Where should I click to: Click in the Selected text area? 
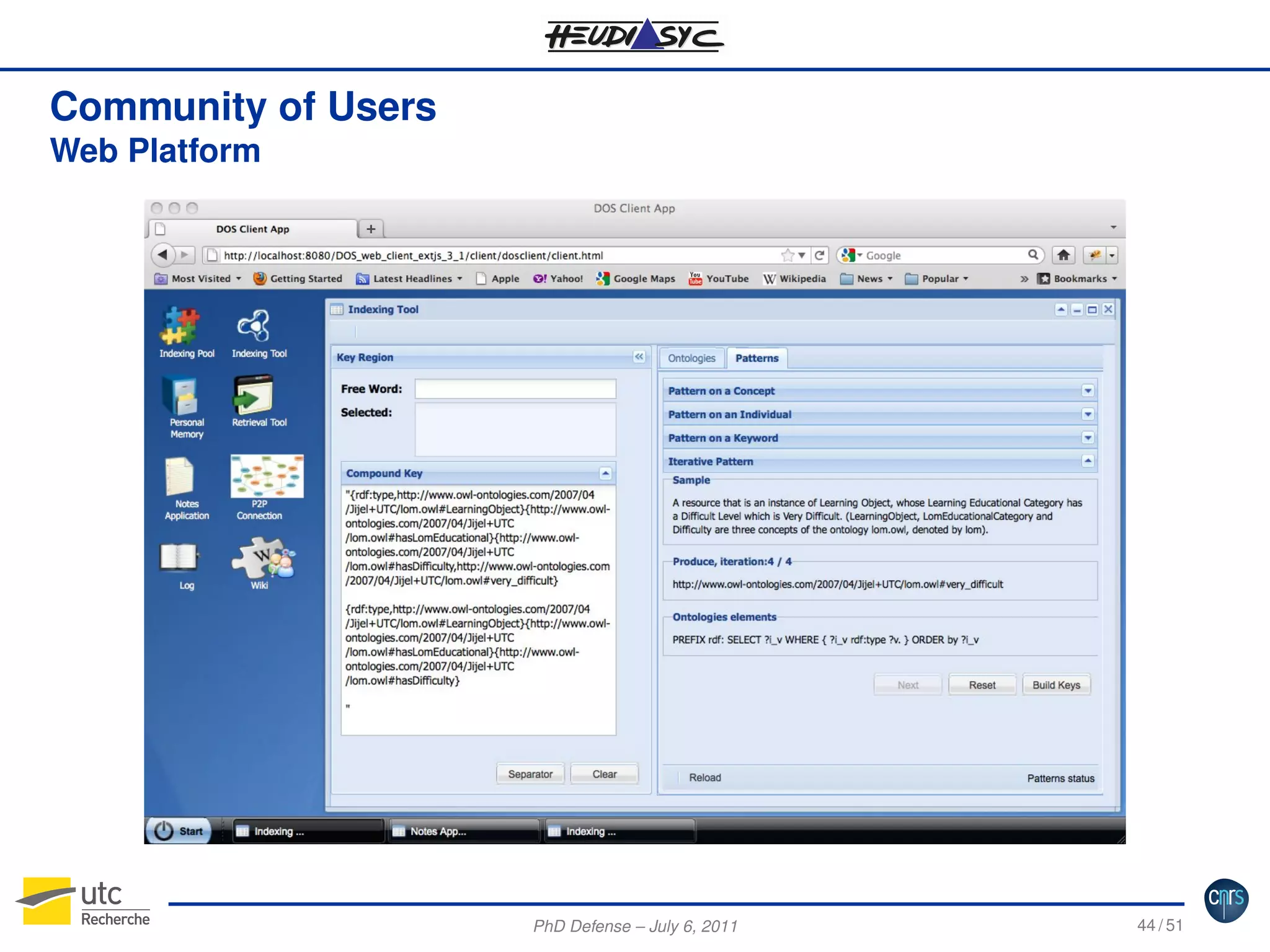pos(515,430)
